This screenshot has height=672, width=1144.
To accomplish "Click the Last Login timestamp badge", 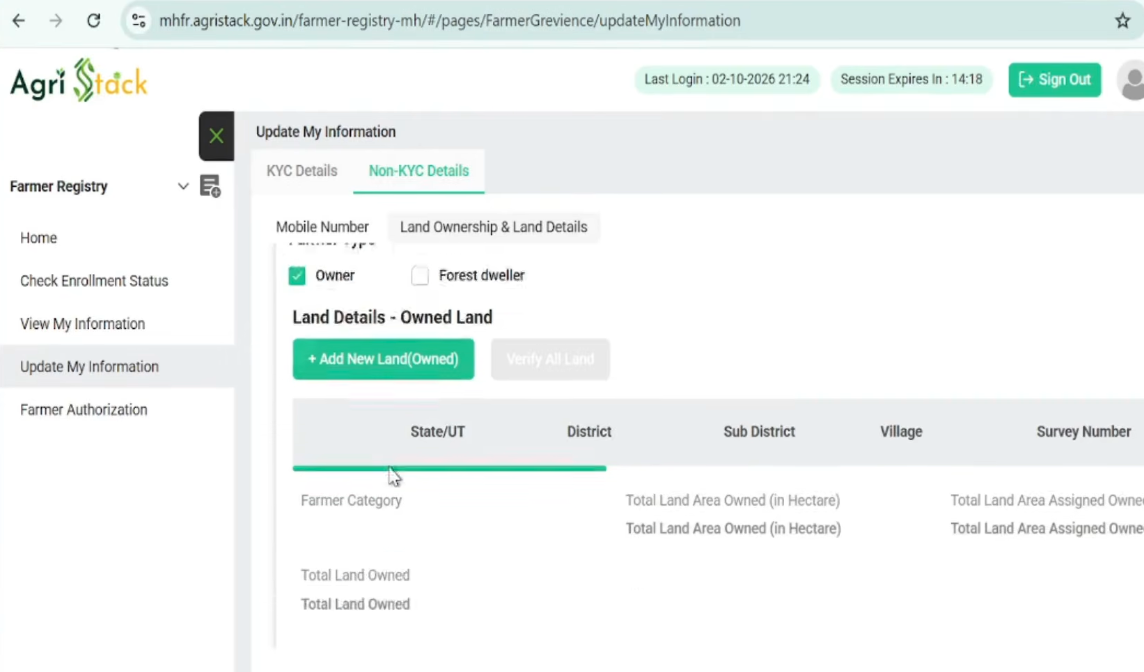I will pos(727,80).
